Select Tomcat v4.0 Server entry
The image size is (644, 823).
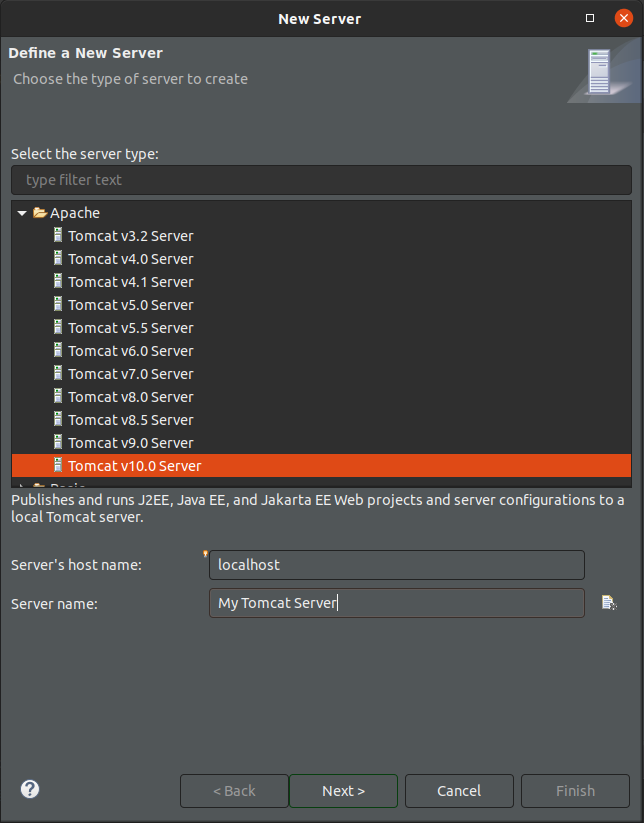coord(130,259)
